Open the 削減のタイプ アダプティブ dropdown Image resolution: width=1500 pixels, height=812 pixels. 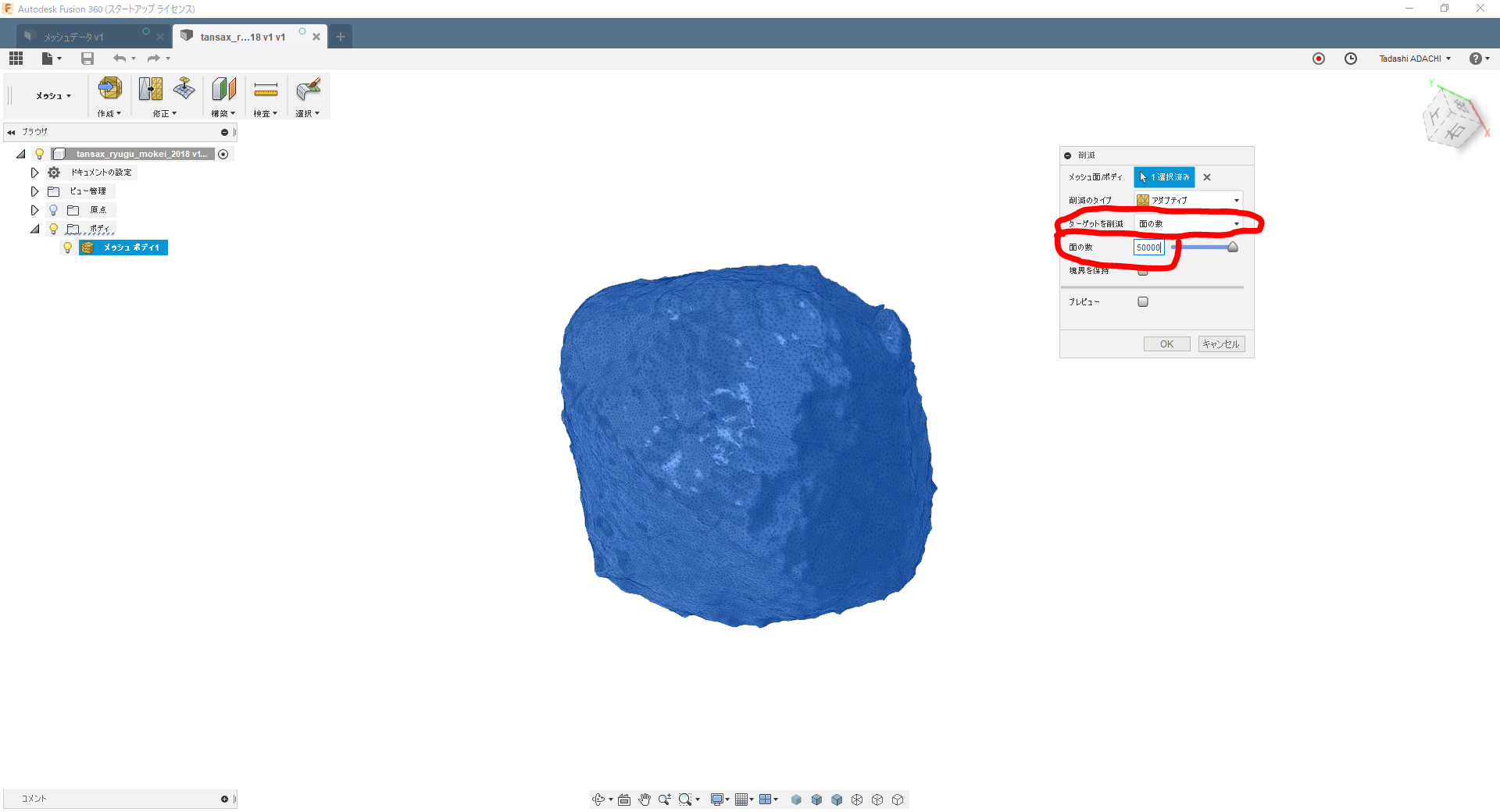click(x=1188, y=200)
